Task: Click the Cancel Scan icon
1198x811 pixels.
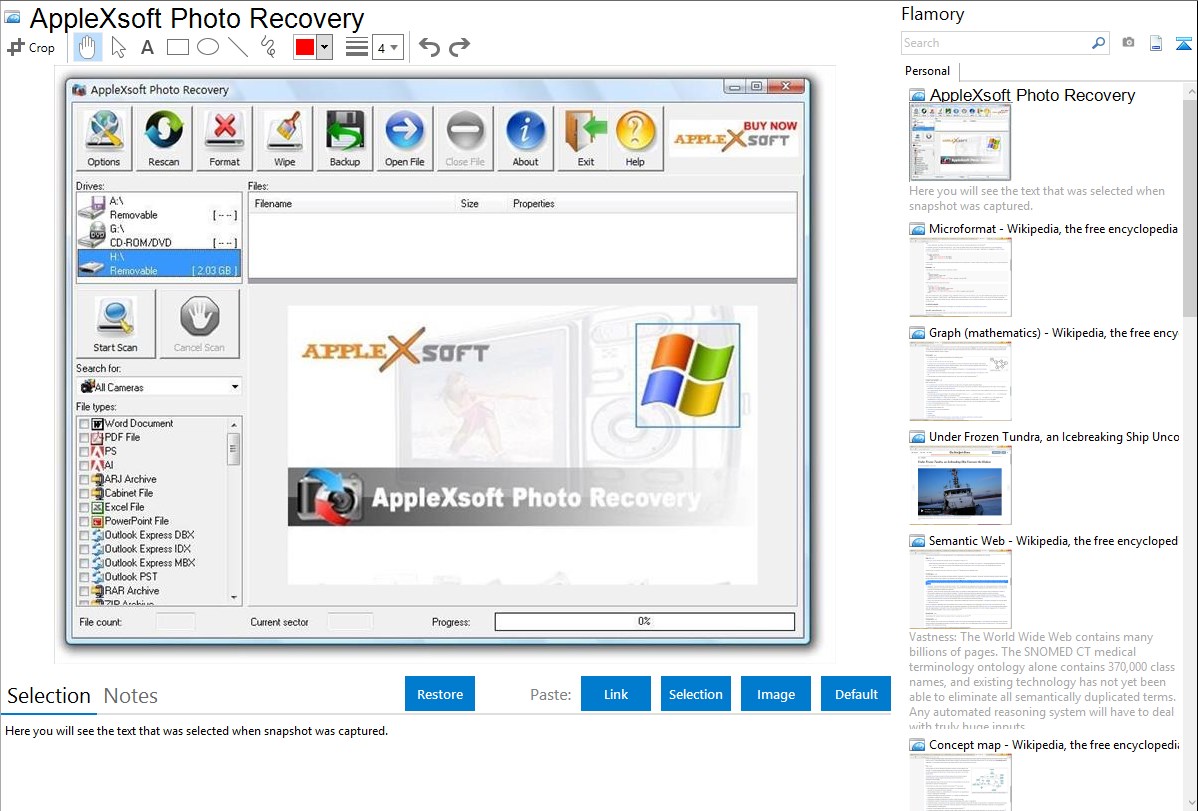Action: [x=199, y=324]
